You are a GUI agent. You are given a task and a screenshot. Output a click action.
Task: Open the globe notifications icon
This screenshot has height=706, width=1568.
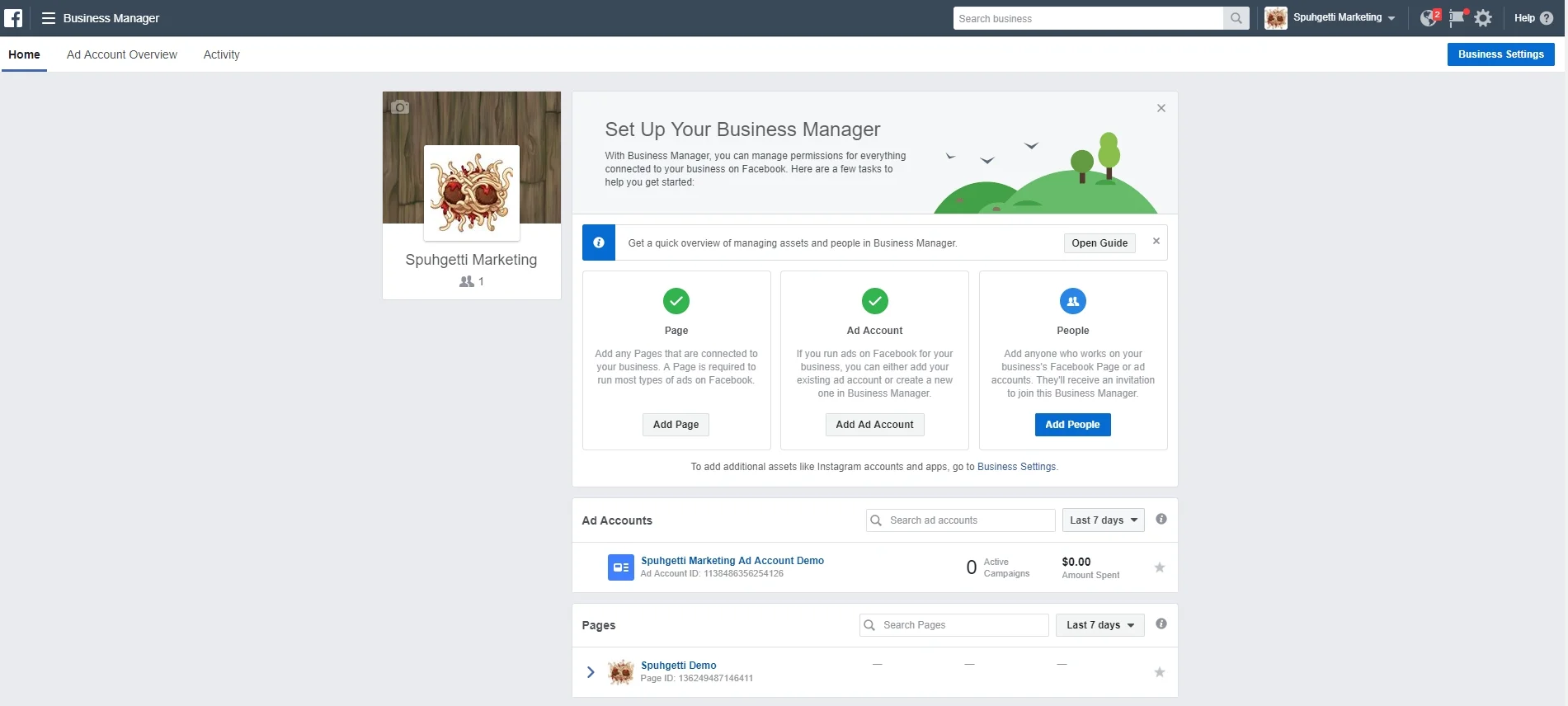point(1429,18)
